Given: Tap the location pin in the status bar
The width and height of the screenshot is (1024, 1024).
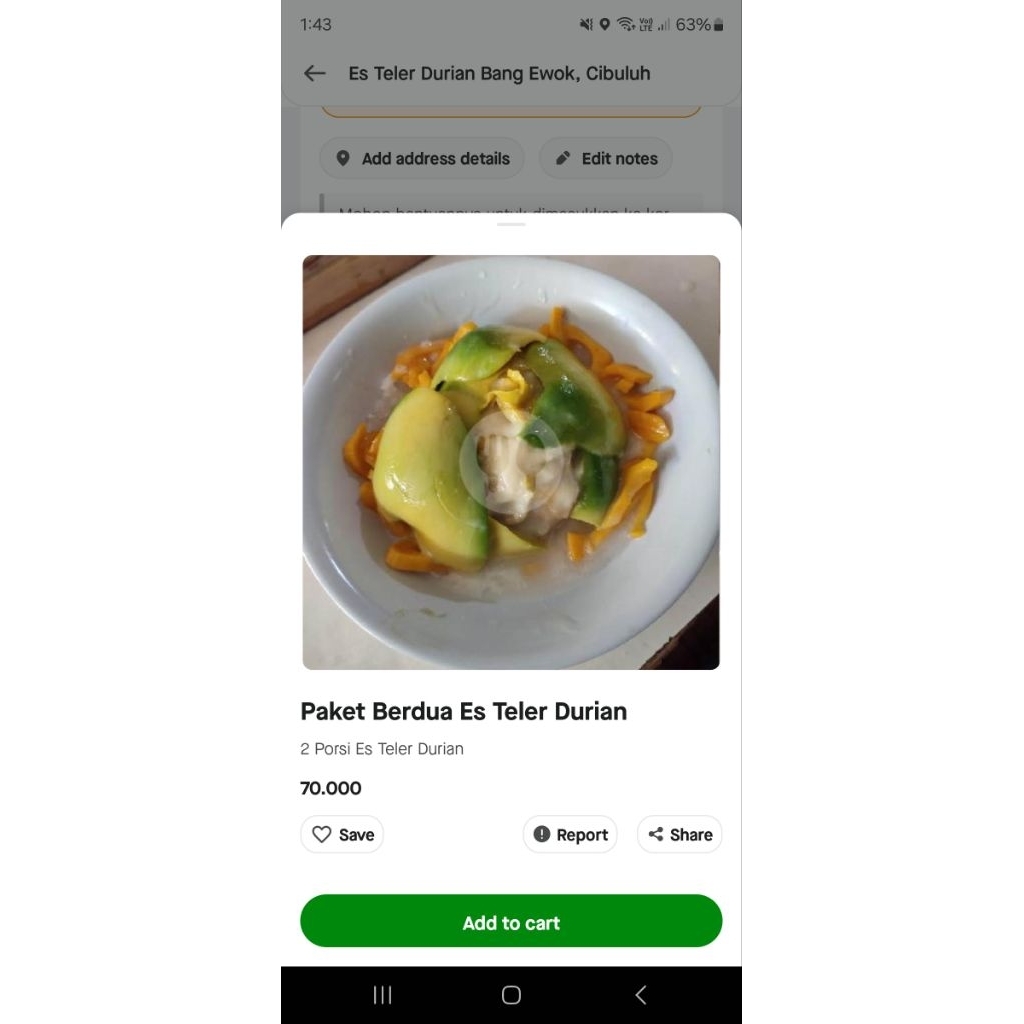Looking at the screenshot, I should point(604,25).
